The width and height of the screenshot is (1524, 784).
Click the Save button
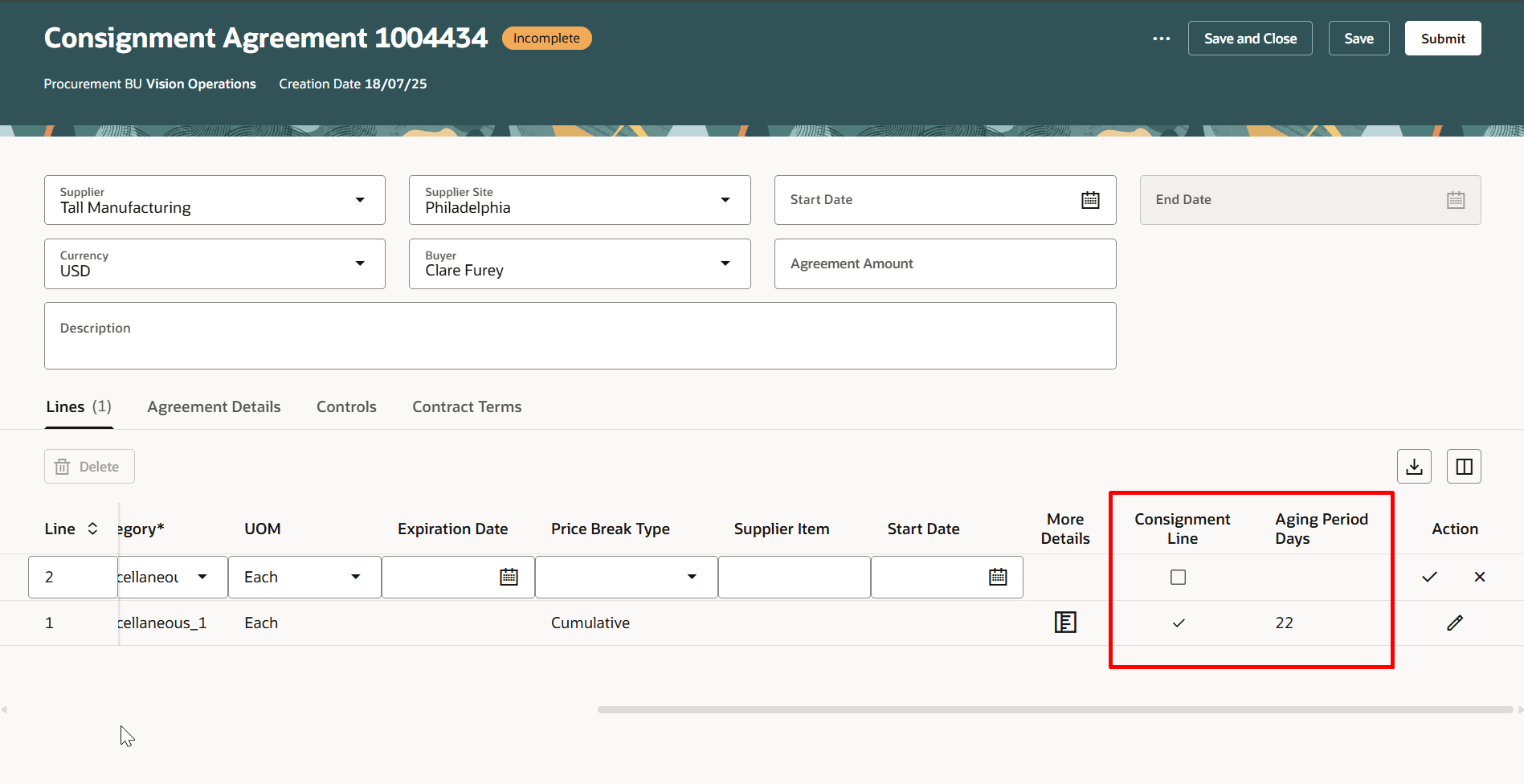pyautogui.click(x=1359, y=39)
